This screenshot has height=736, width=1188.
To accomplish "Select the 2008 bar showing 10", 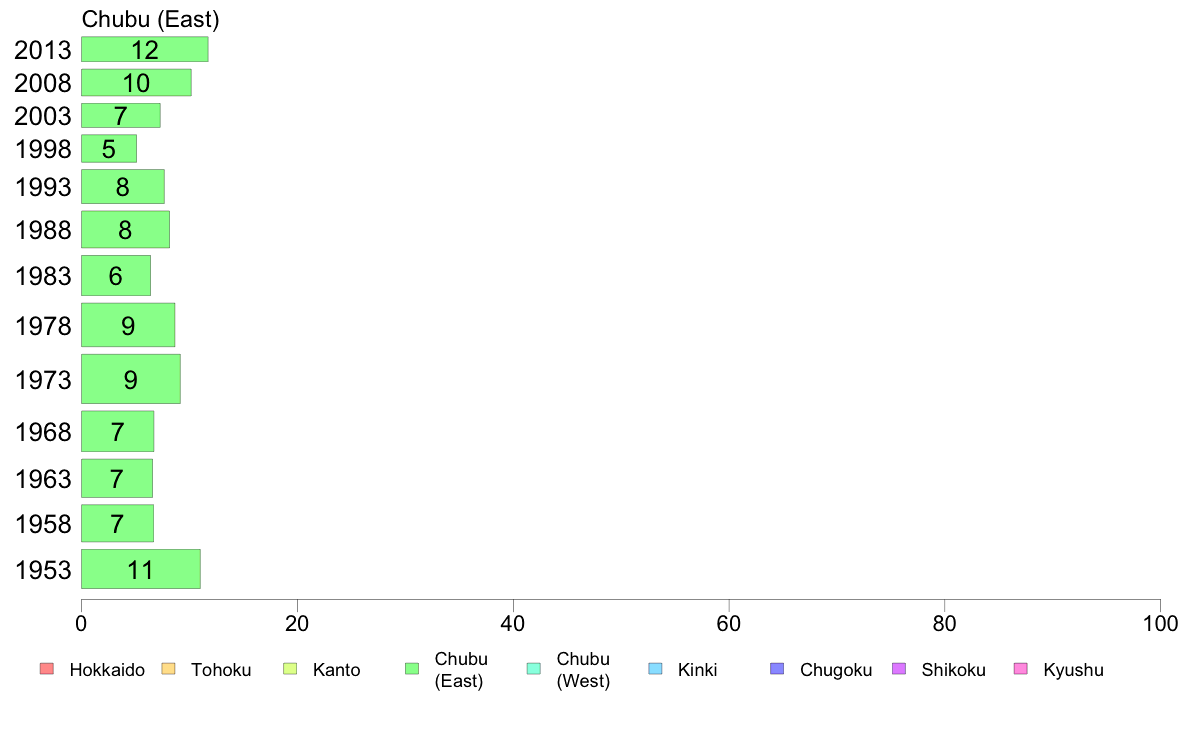I will point(136,83).
